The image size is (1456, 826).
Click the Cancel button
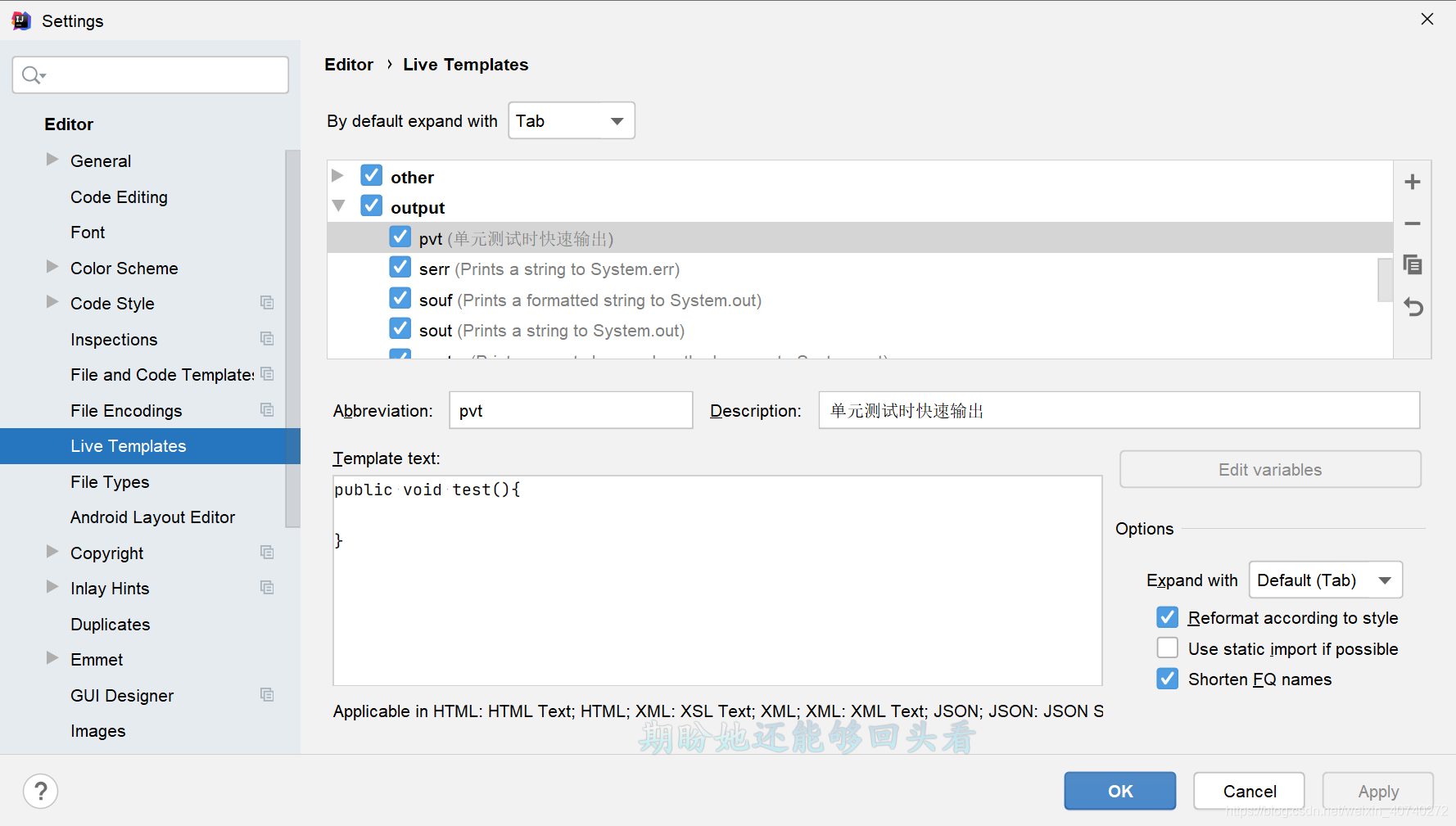click(1249, 791)
